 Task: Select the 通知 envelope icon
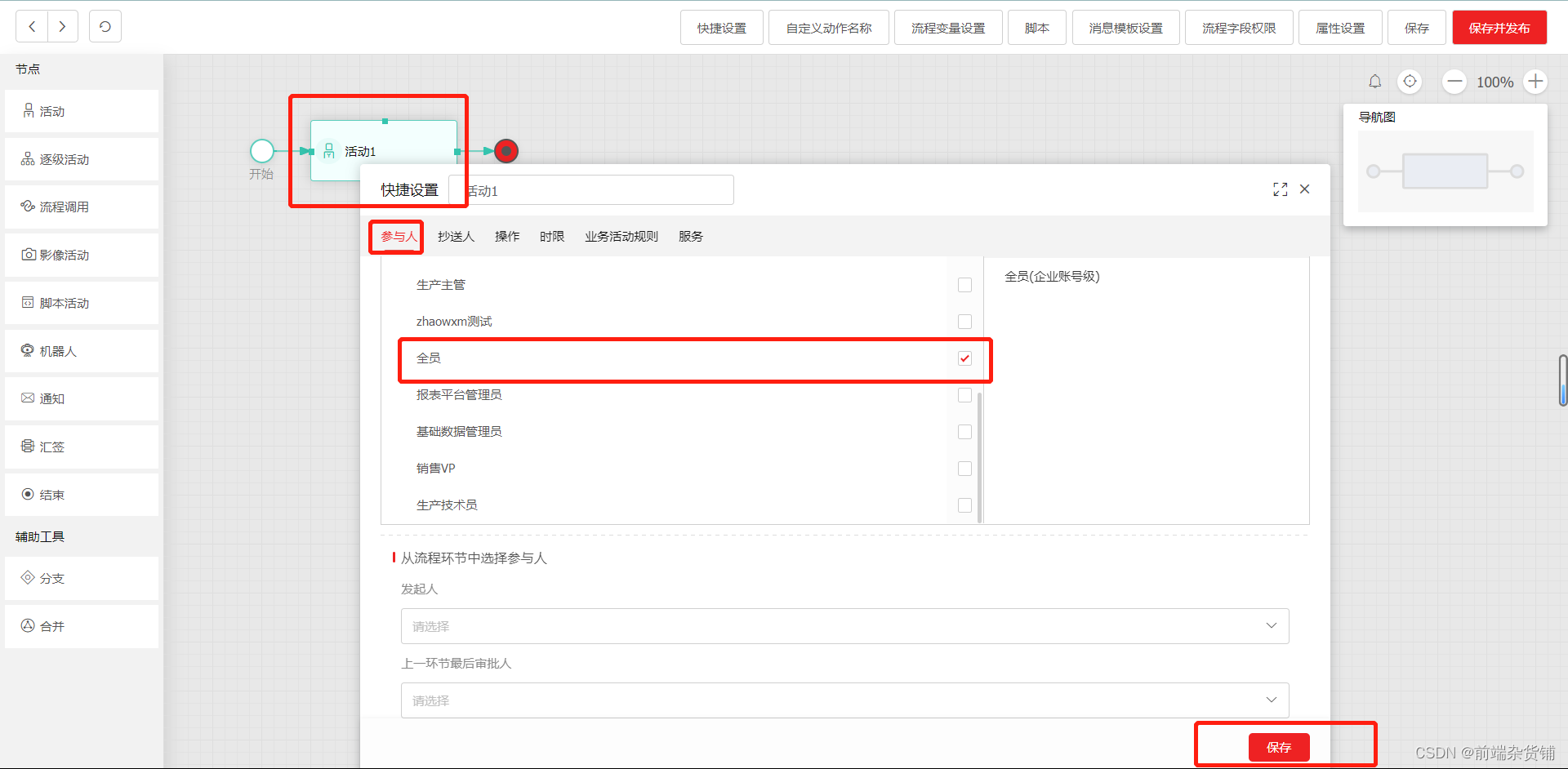pos(28,398)
